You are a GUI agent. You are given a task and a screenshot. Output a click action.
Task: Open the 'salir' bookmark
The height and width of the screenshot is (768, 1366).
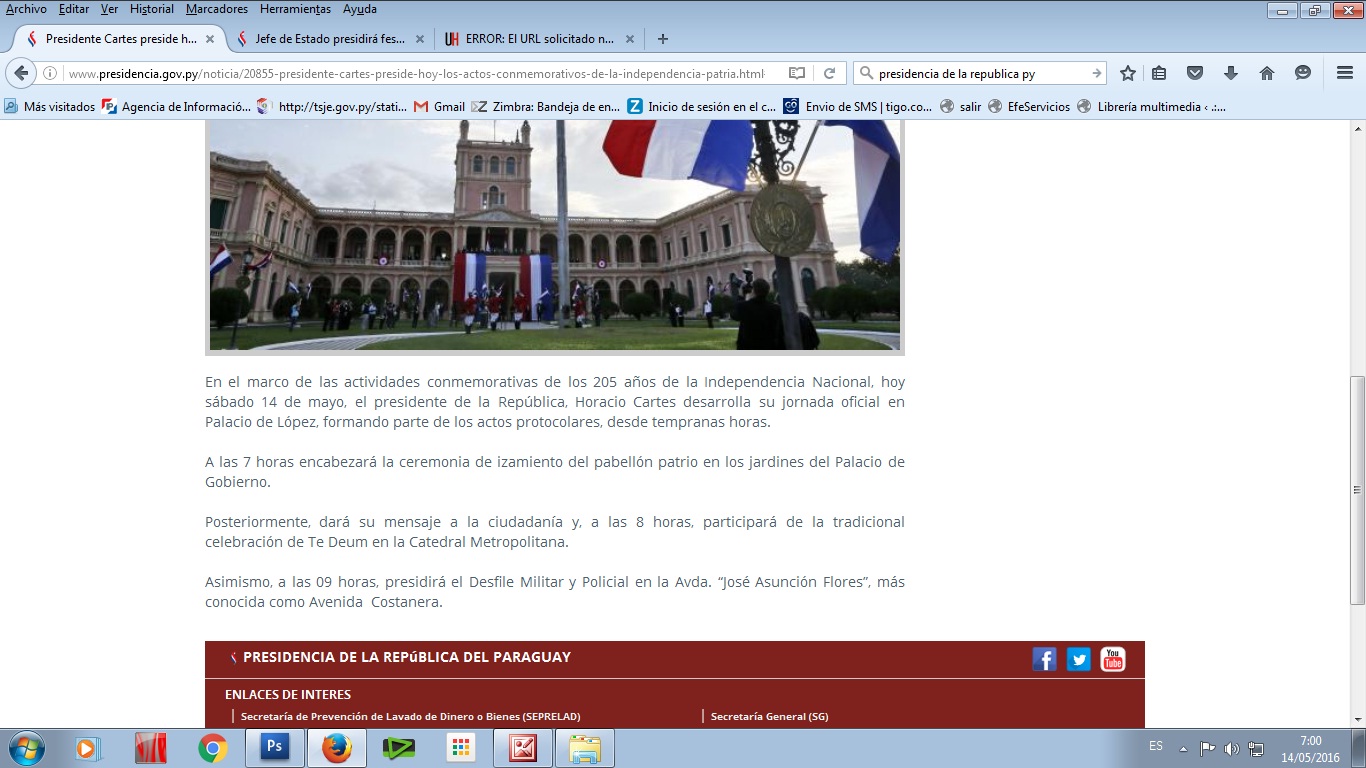coord(961,106)
